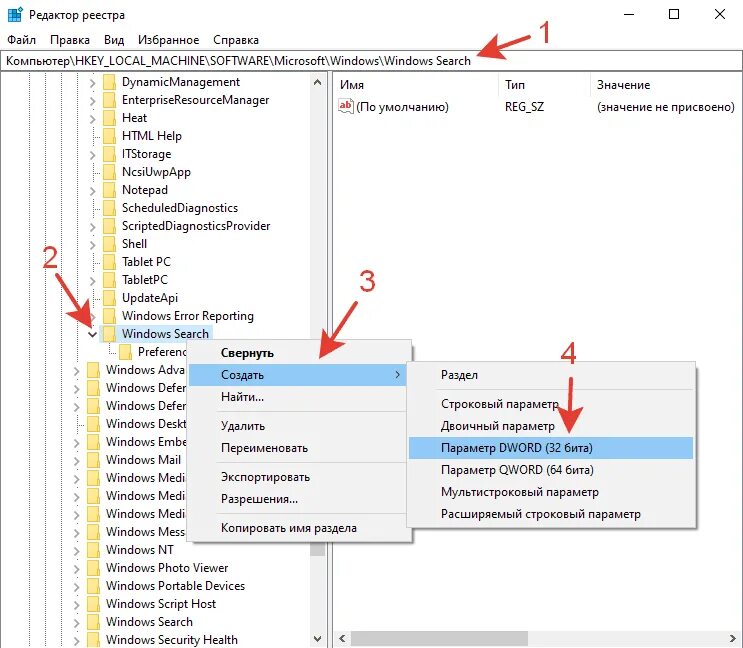Click the UpdateApi folder icon
Screen dimensions: 743x648
click(x=109, y=298)
